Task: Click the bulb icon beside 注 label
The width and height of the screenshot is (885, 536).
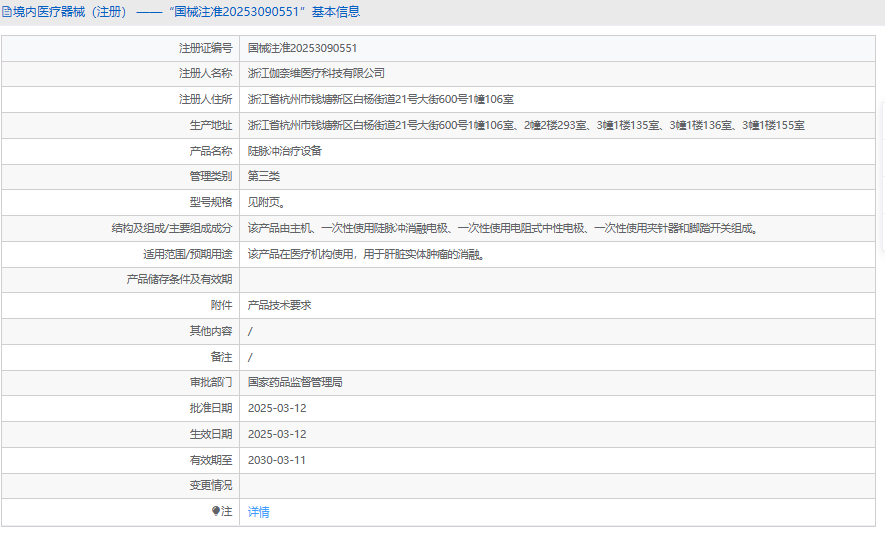Action: pyautogui.click(x=216, y=511)
